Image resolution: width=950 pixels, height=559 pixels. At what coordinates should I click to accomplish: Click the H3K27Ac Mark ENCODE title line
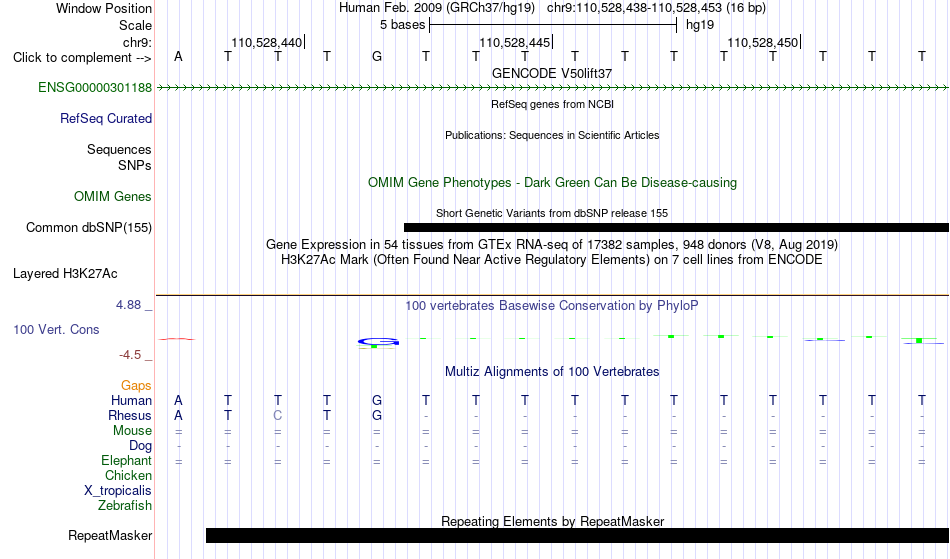pos(552,260)
